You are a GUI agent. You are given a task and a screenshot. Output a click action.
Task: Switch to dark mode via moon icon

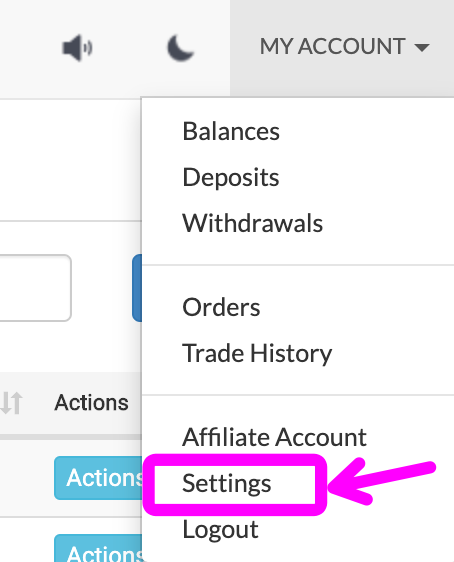point(181,48)
